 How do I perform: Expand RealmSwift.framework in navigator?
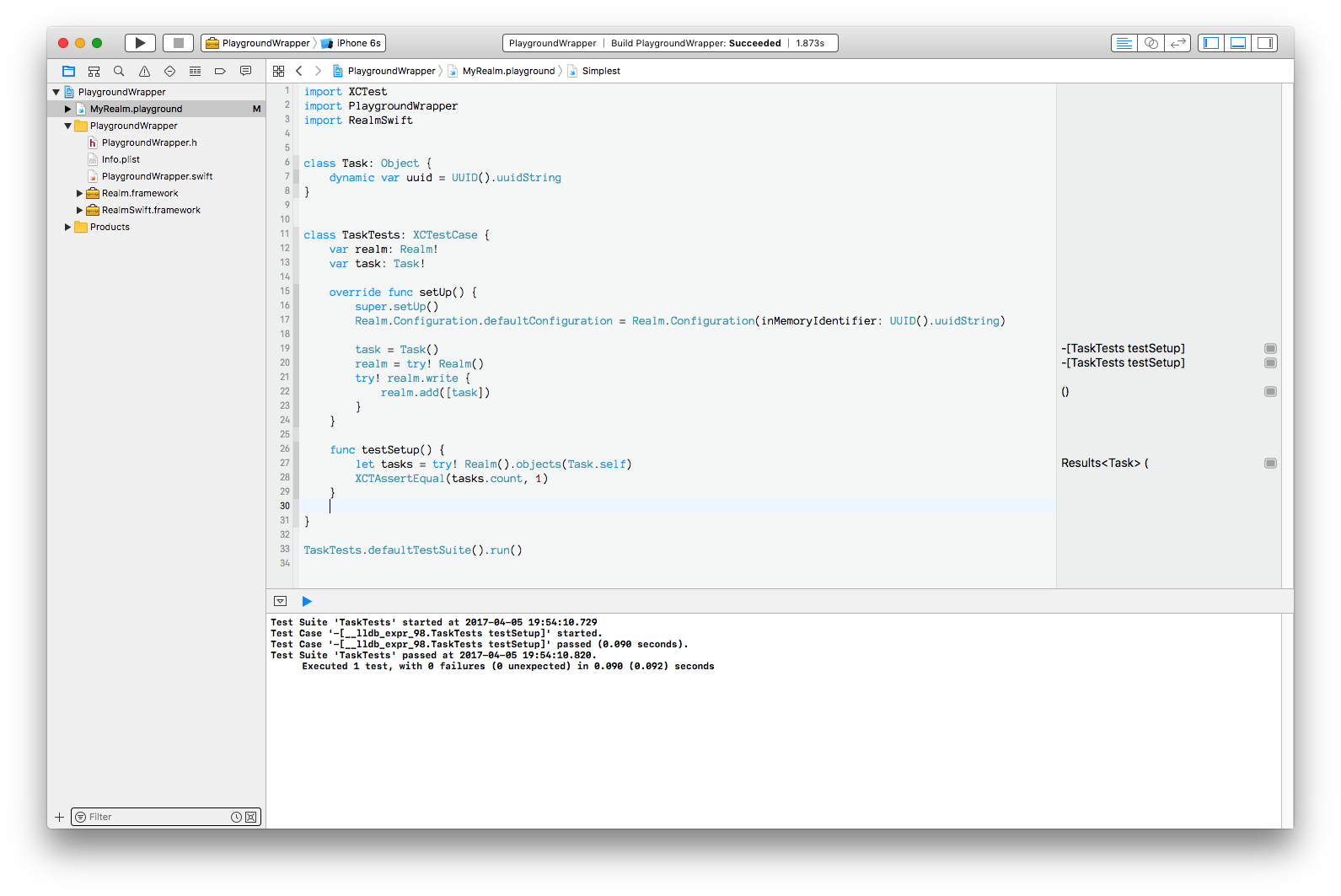coord(80,210)
